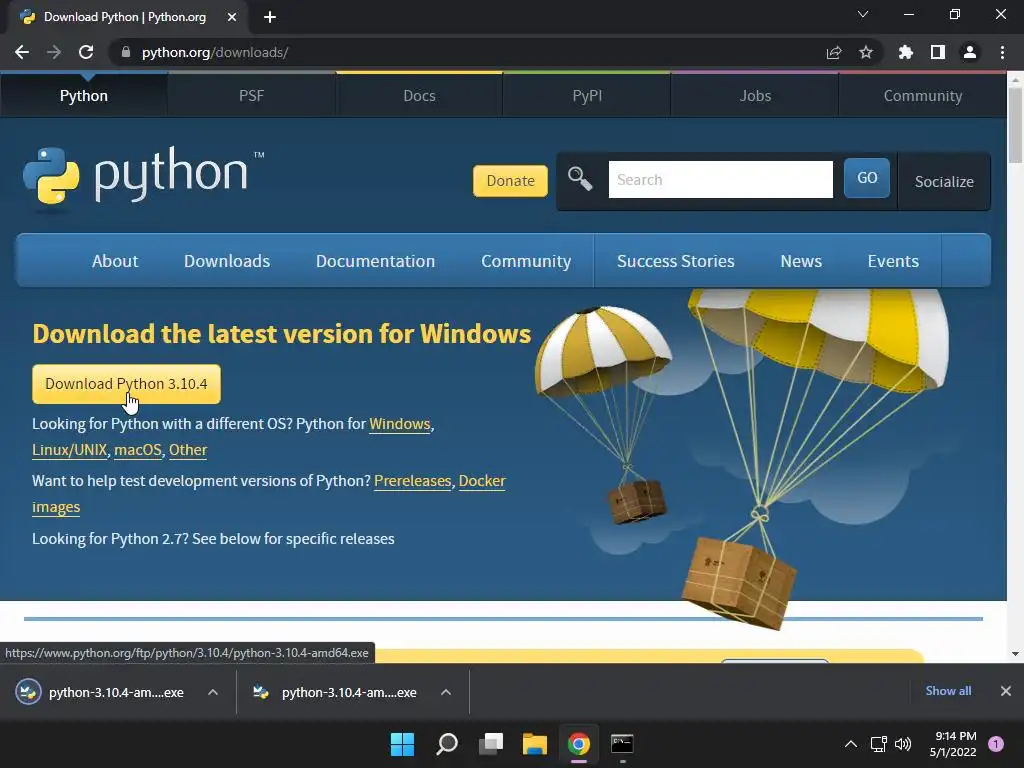Click the Prereleases link
Viewport: 1024px width, 768px height.
pos(412,481)
